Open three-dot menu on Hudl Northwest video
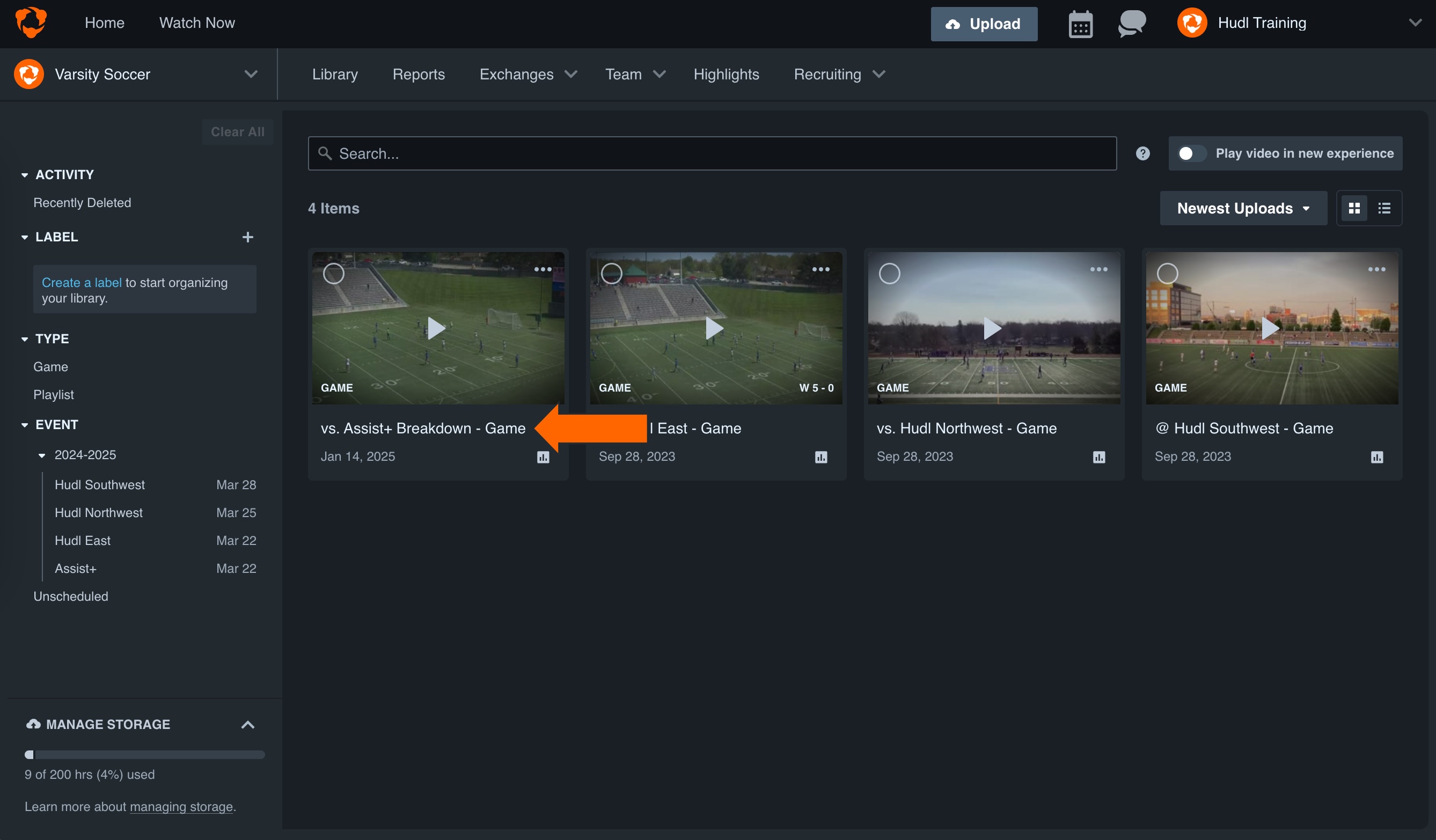Image resolution: width=1436 pixels, height=840 pixels. coord(1098,269)
